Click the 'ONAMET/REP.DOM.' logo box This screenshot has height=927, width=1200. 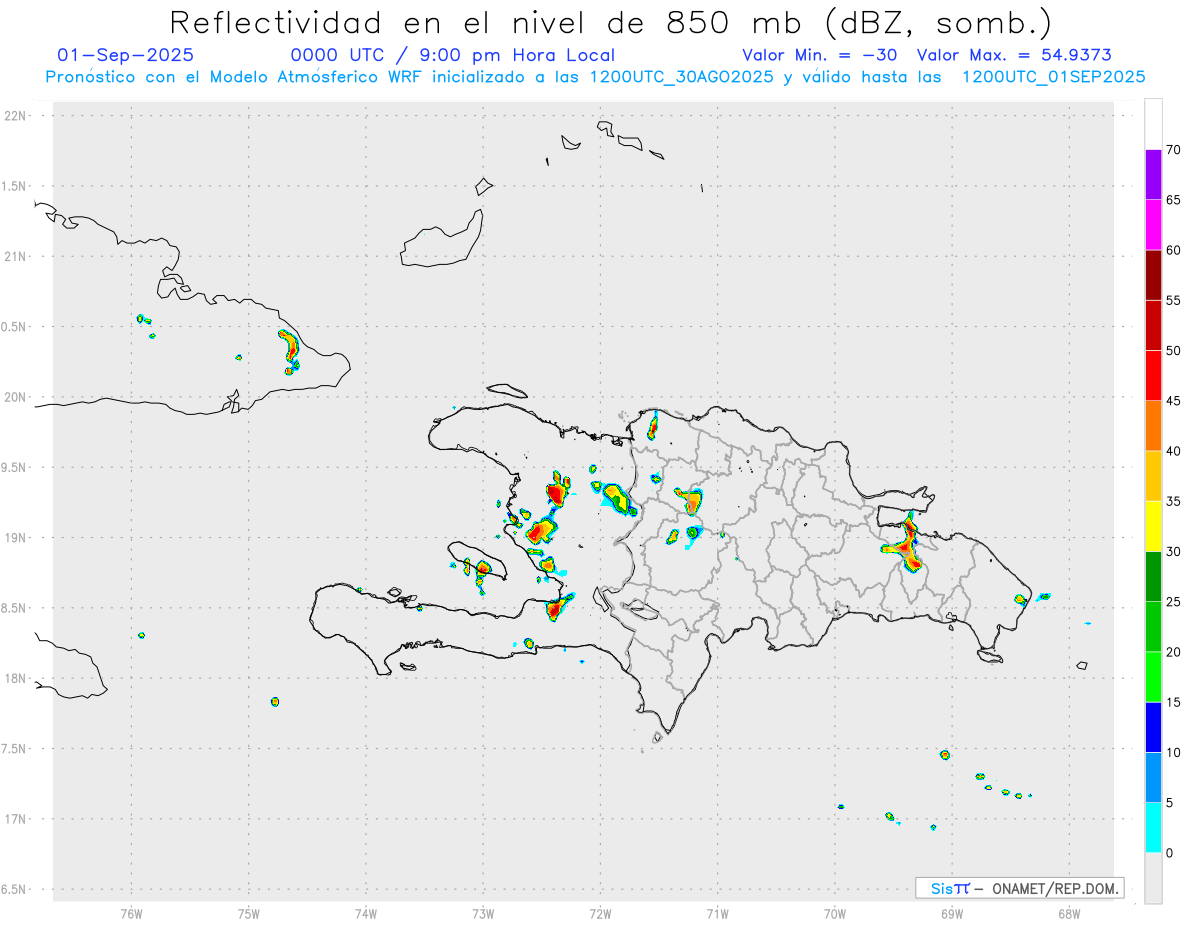tap(1020, 888)
